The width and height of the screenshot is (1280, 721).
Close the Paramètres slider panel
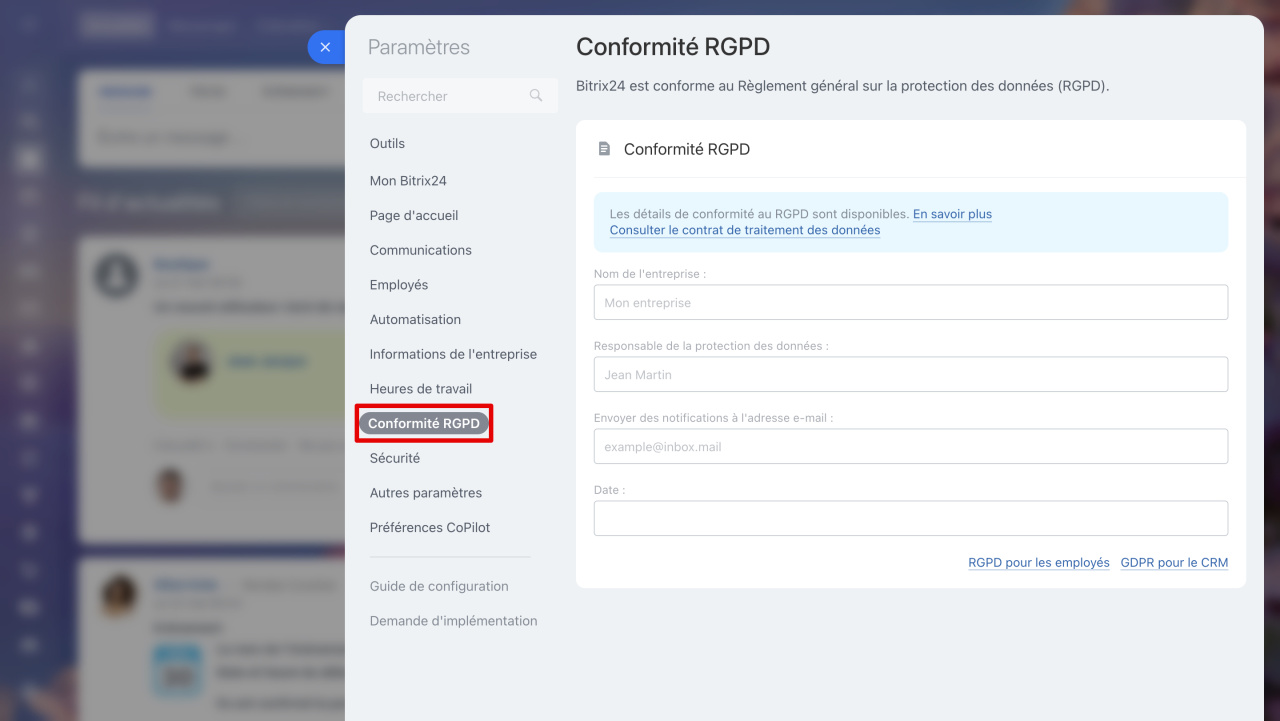point(325,47)
